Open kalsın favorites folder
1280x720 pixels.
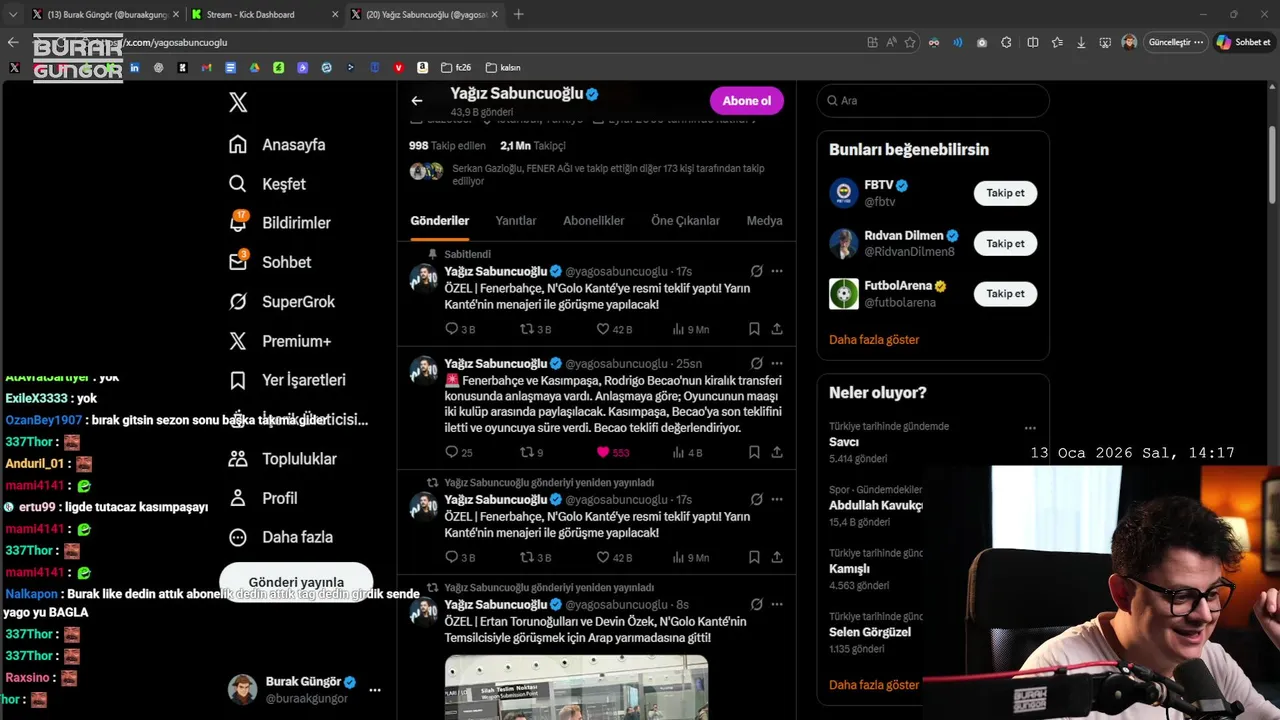coord(503,68)
